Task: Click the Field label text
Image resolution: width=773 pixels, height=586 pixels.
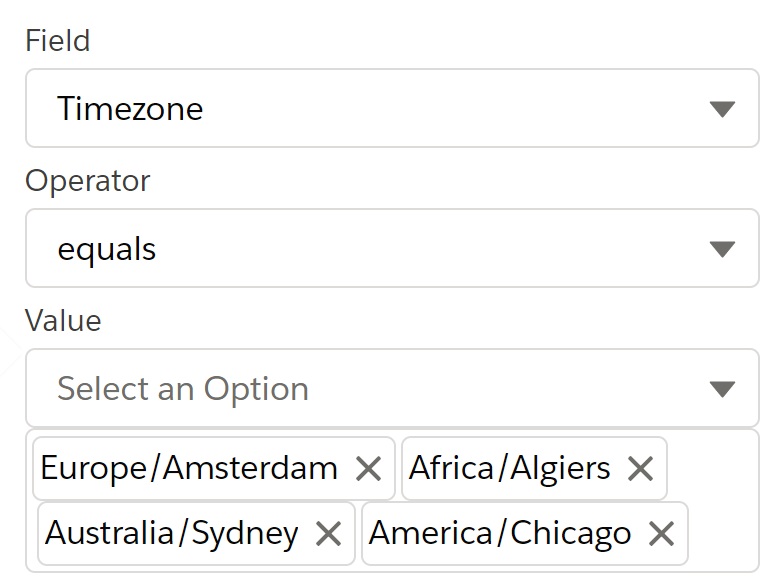Action: pyautogui.click(x=58, y=41)
